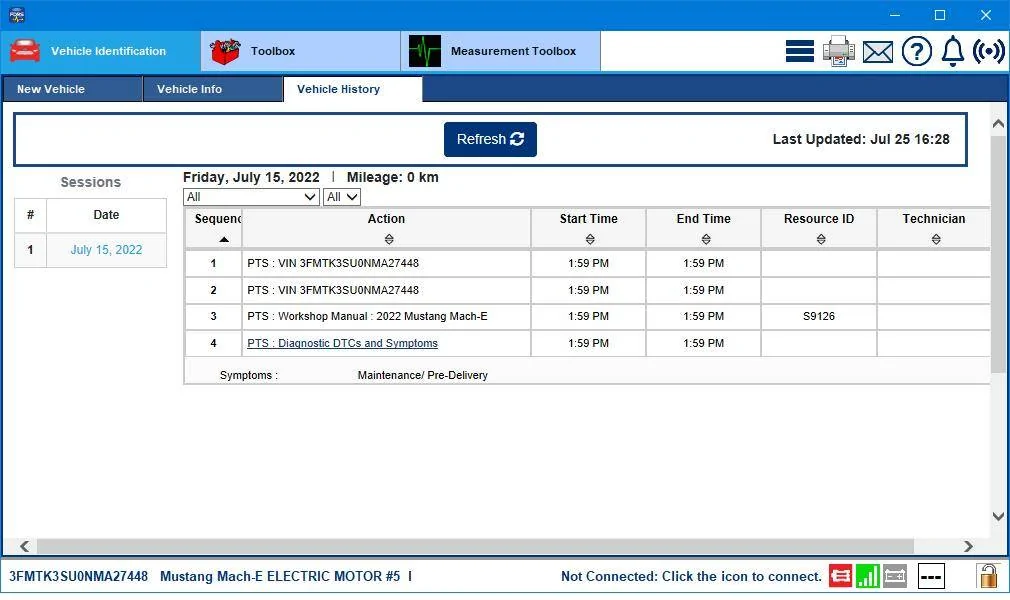Open the Vehicle Info subtab

213,89
